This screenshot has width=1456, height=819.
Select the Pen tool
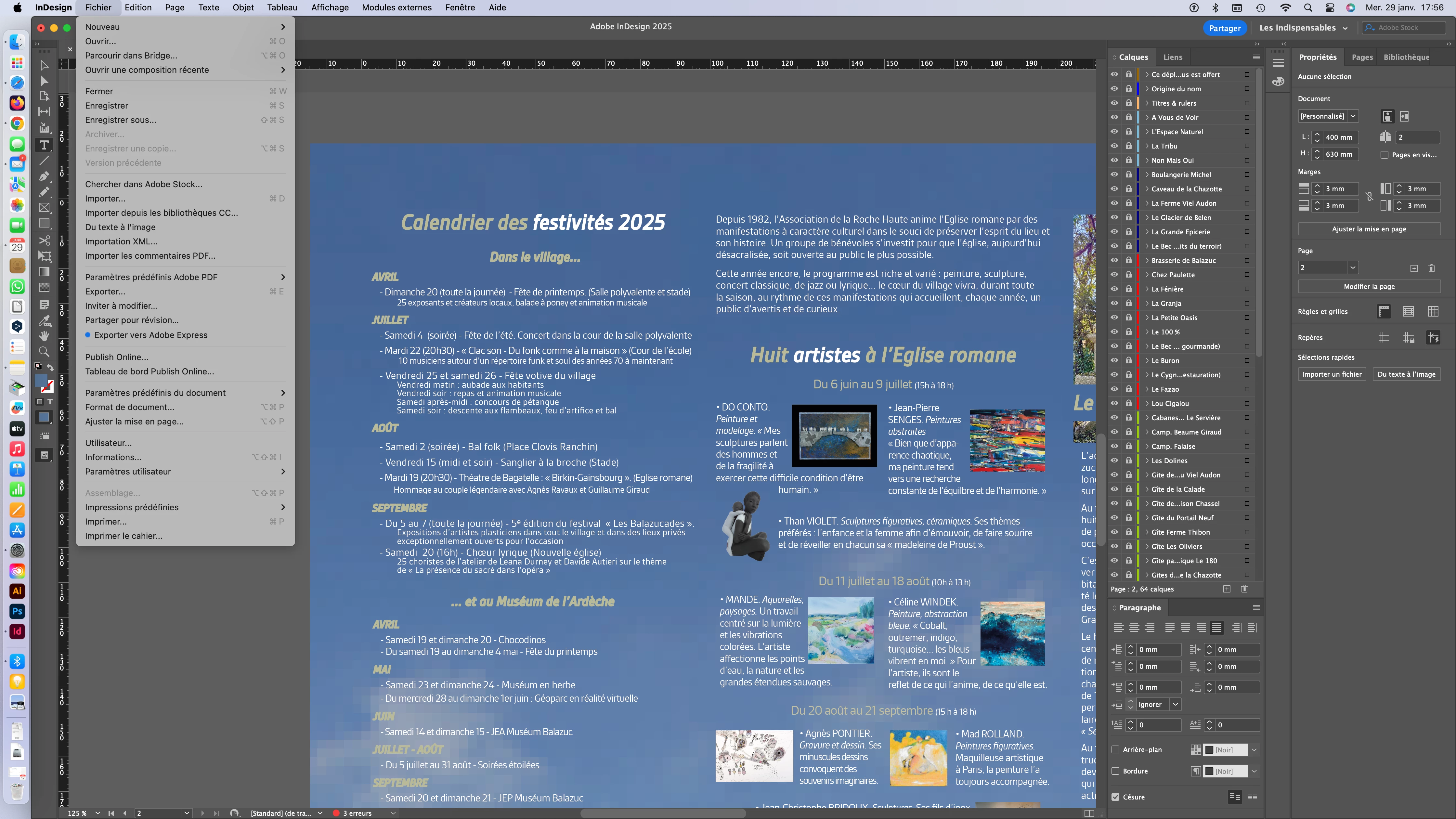[44, 176]
